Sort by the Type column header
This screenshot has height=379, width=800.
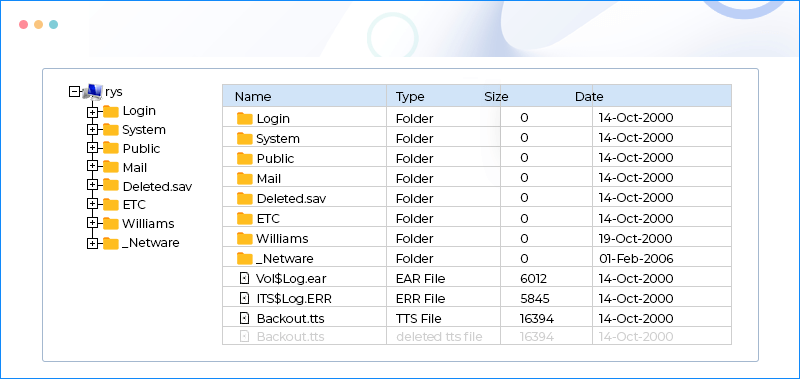point(410,96)
